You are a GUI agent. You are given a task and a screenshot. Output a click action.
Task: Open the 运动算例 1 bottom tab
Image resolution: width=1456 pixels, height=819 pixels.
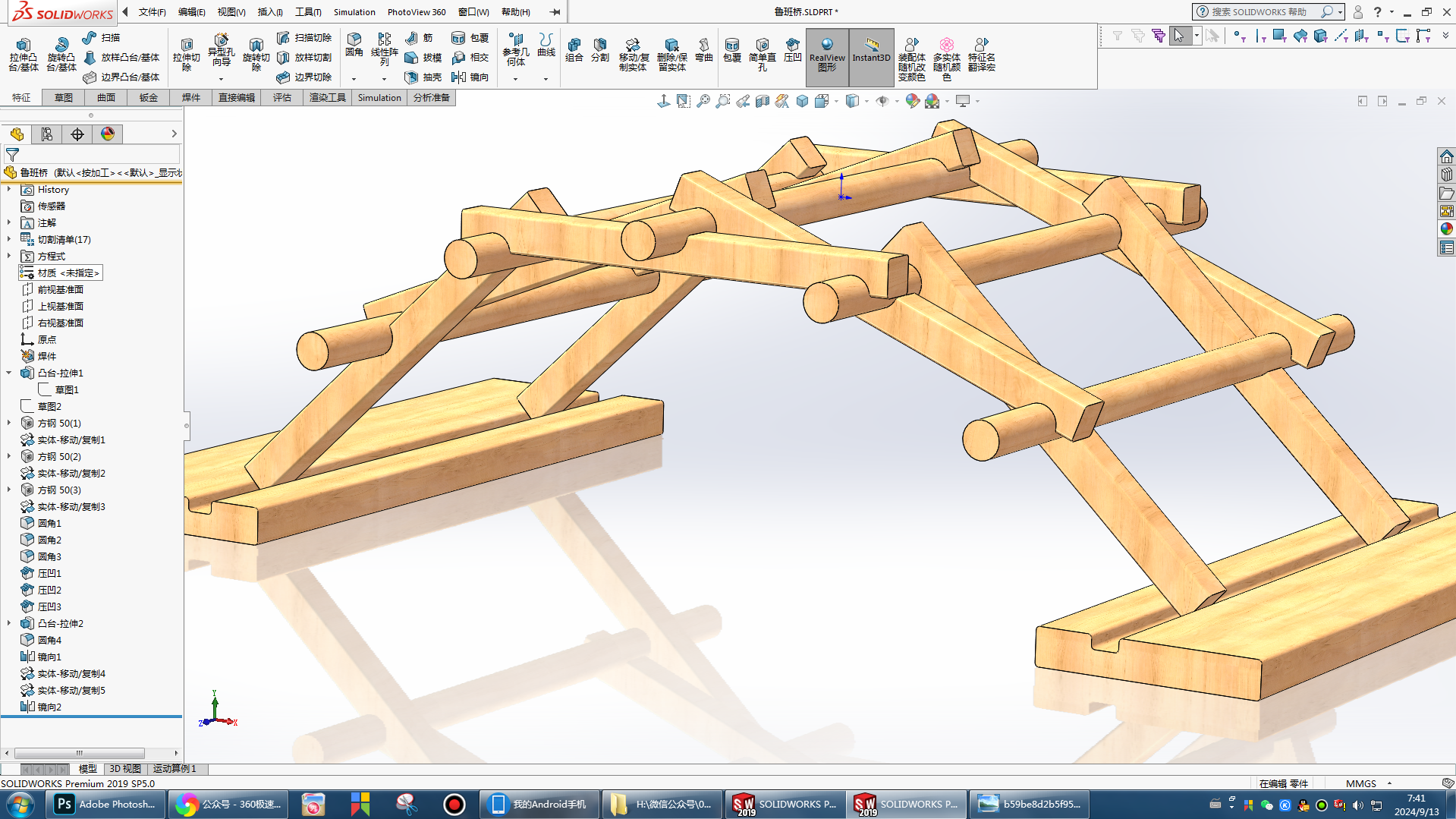175,769
